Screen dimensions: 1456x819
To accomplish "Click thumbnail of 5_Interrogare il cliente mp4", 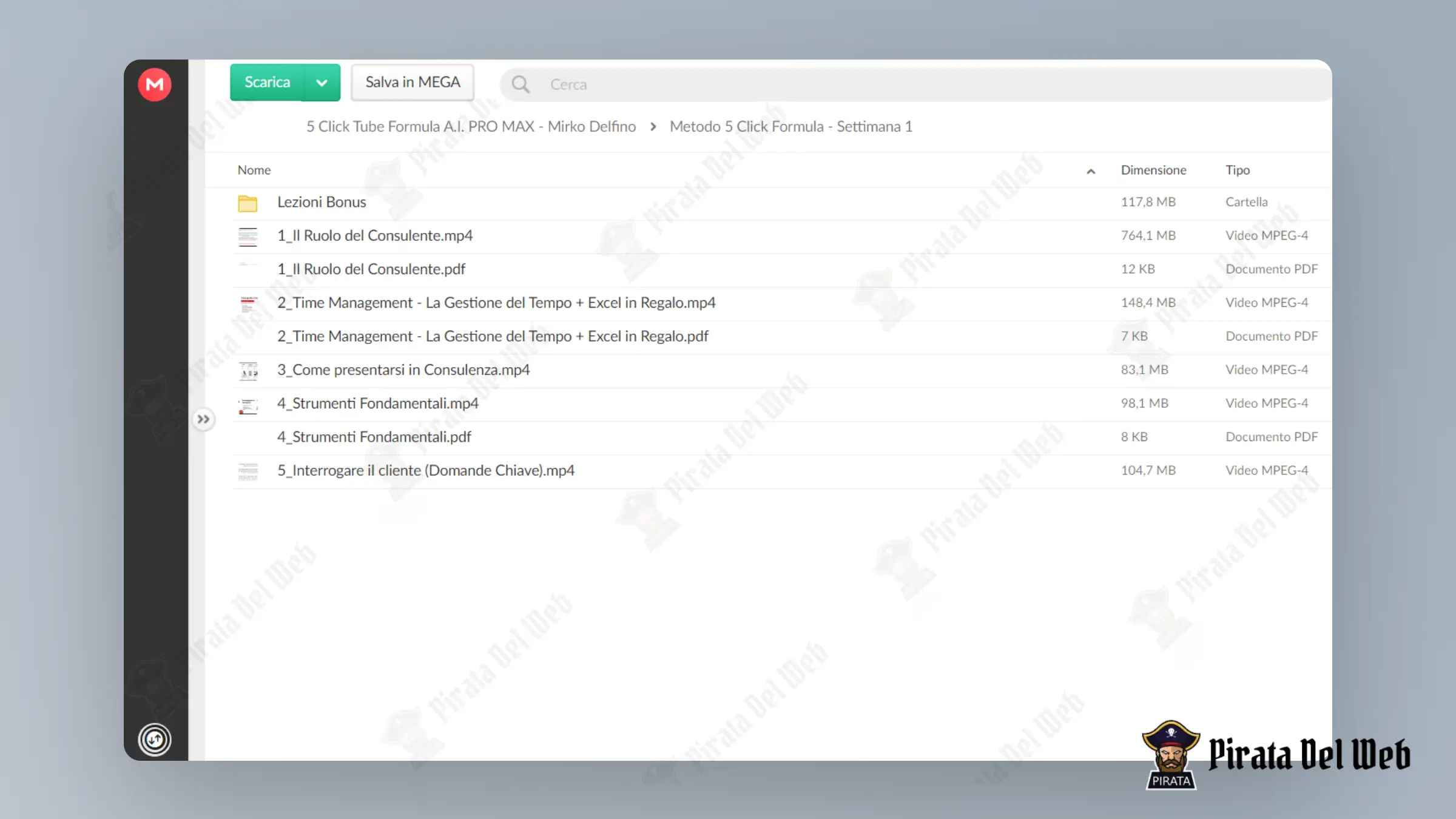I will click(x=248, y=471).
